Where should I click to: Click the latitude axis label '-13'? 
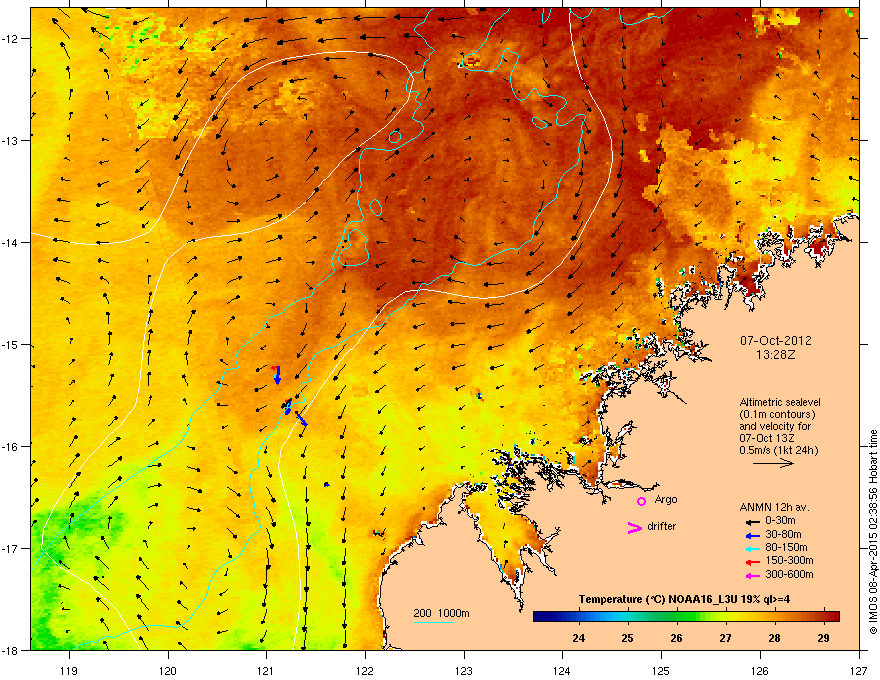(x=10, y=140)
